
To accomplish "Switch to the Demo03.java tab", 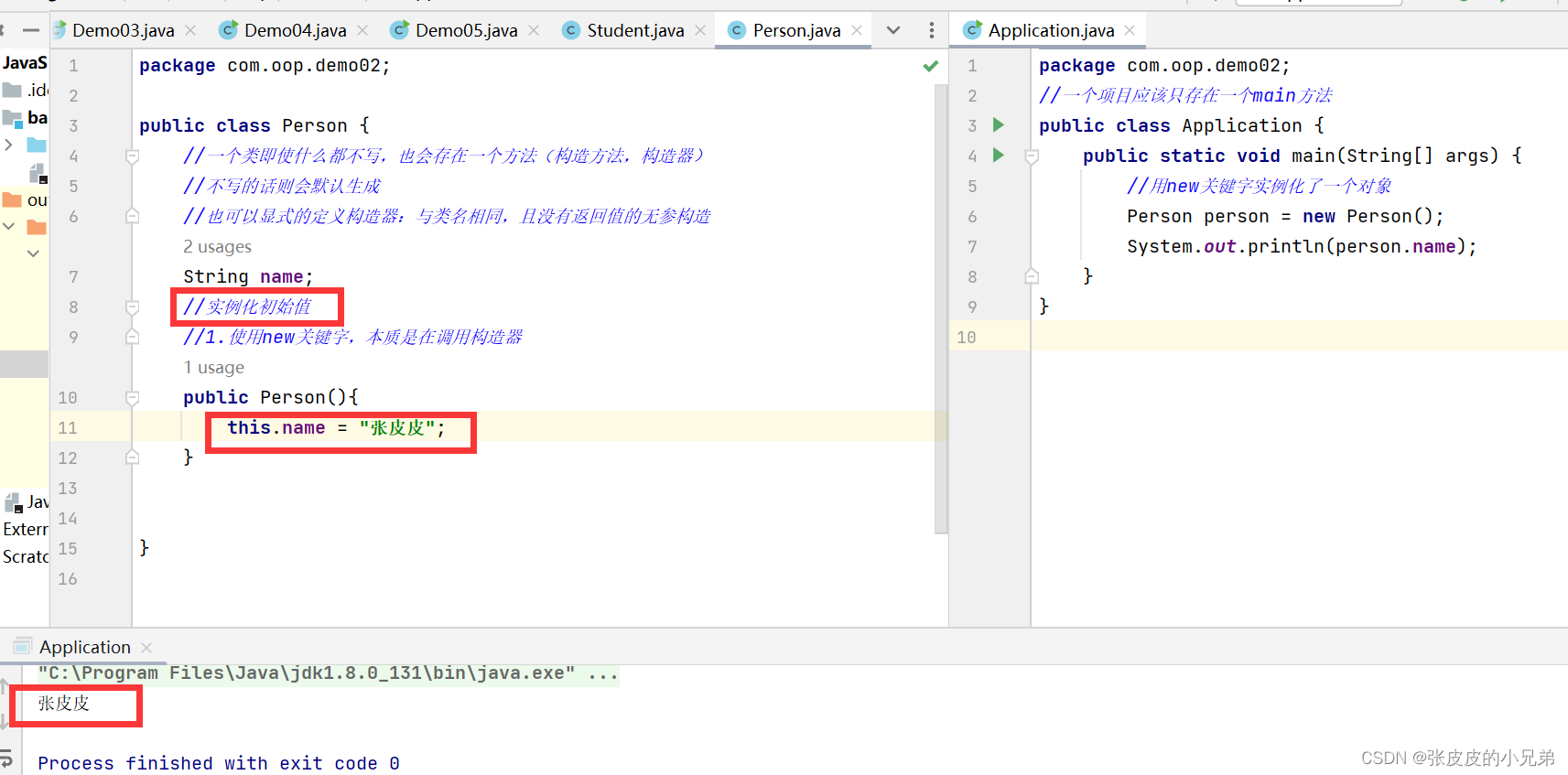I will point(123,30).
